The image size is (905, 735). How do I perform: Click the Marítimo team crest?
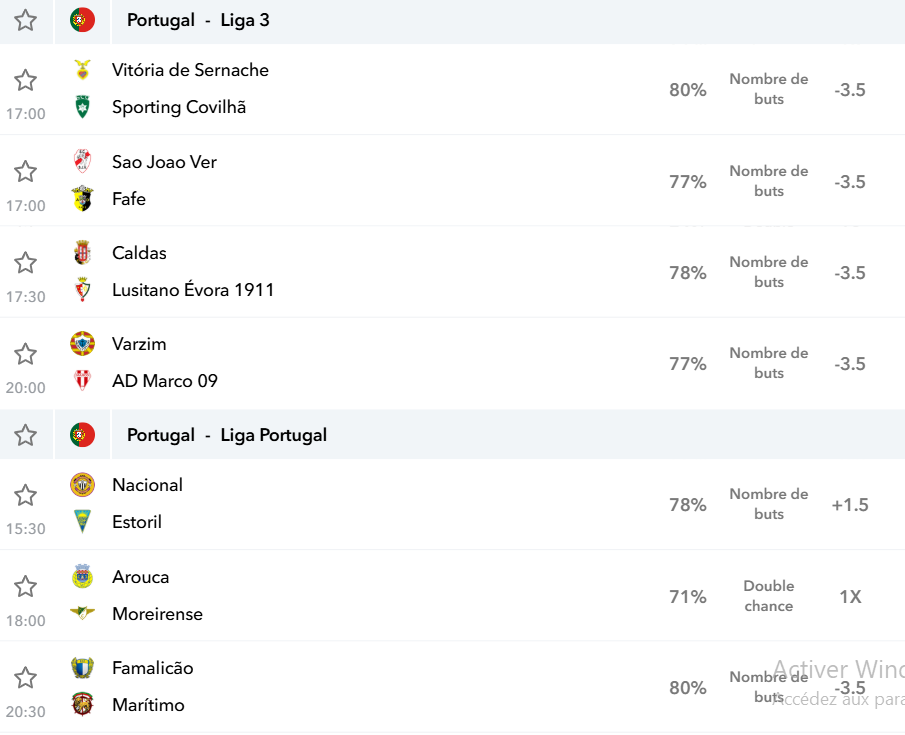click(x=83, y=704)
